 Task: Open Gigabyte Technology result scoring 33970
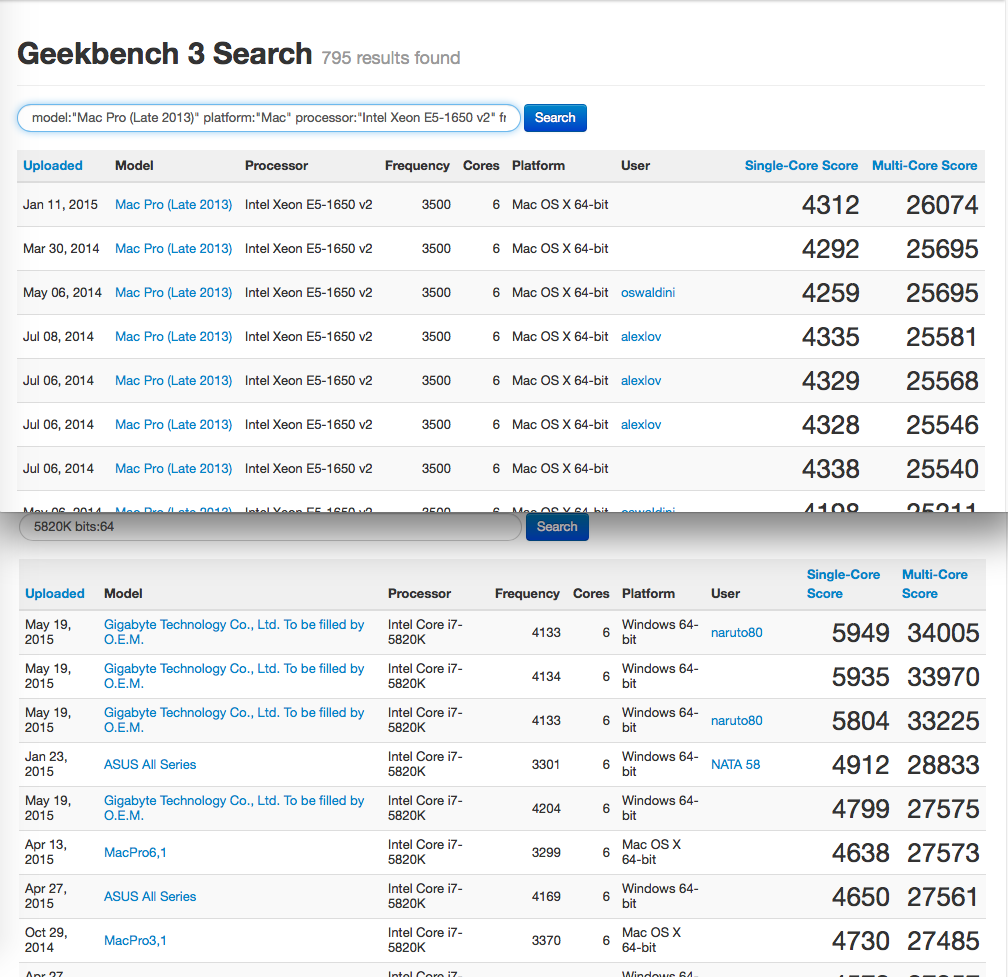(x=234, y=676)
